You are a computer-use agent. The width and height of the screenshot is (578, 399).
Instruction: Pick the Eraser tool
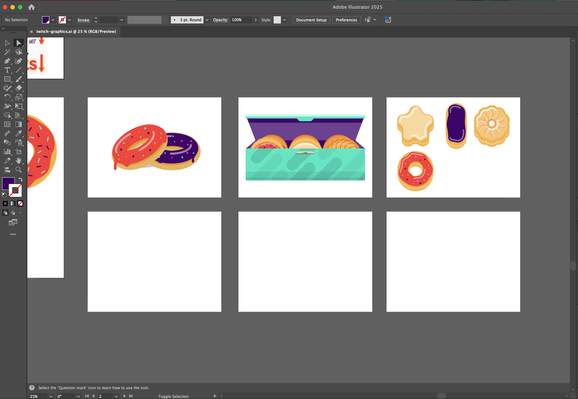pyautogui.click(x=18, y=88)
